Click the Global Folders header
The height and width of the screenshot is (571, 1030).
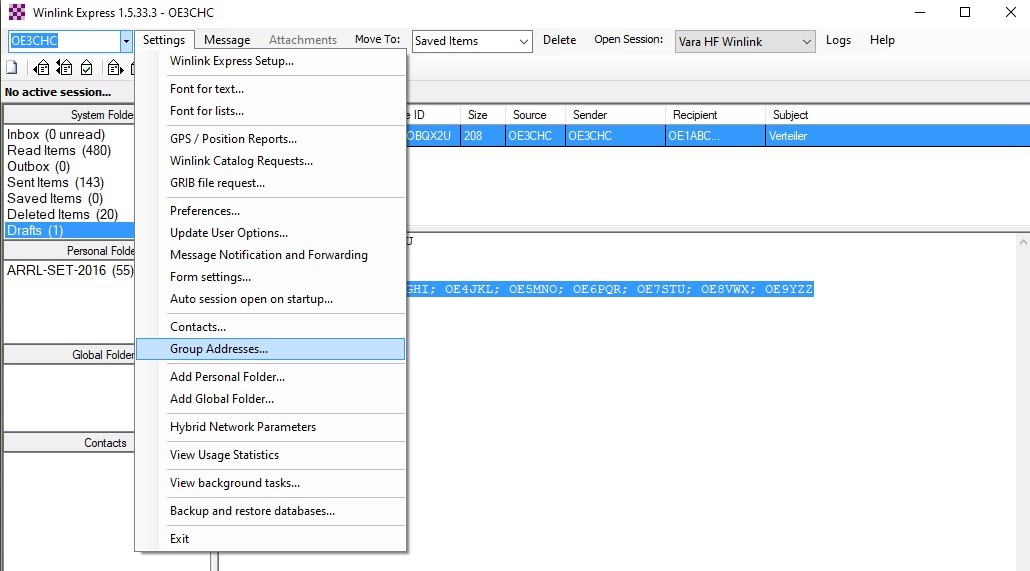pyautogui.click(x=70, y=355)
